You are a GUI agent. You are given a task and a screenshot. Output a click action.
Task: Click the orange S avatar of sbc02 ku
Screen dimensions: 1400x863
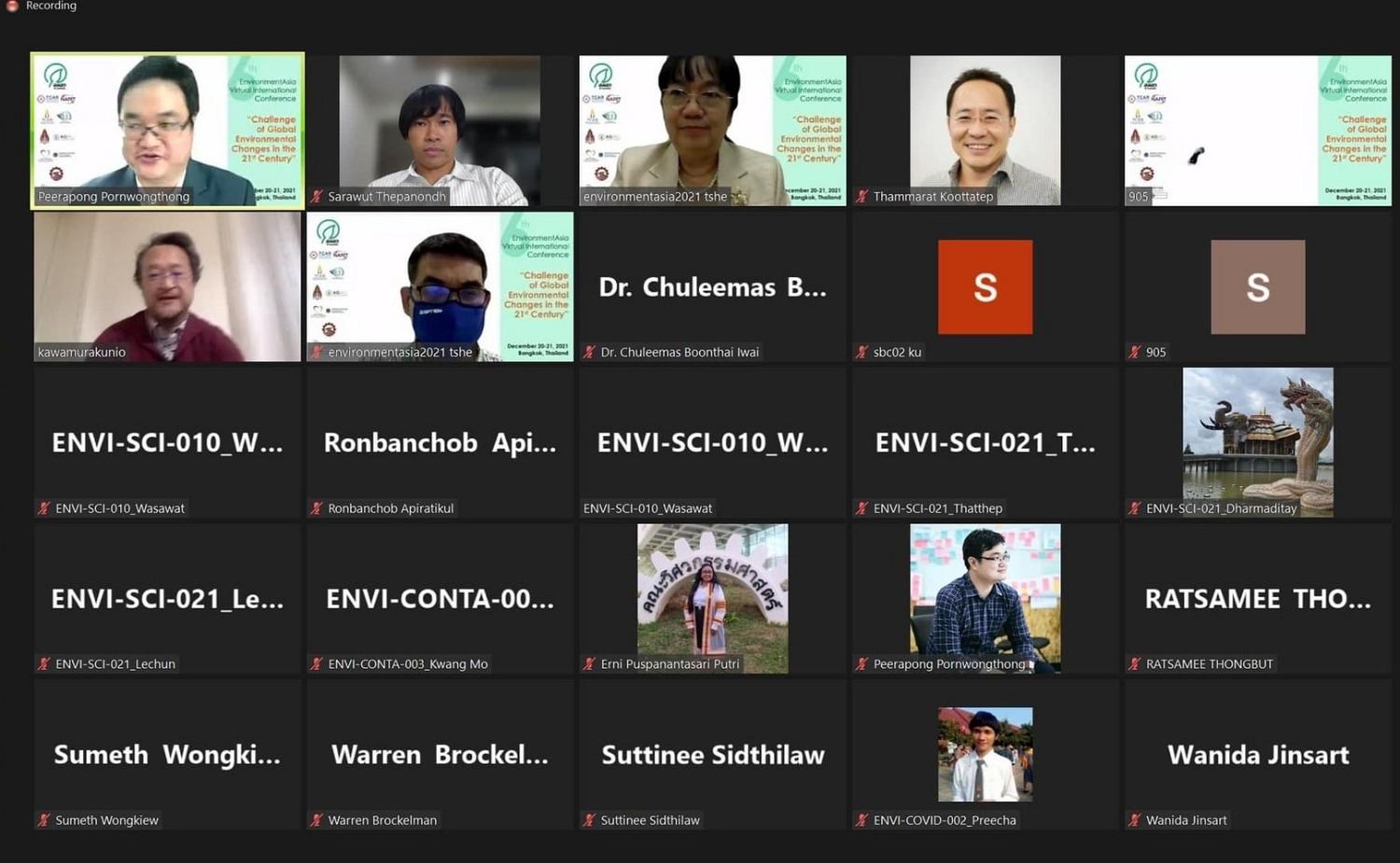986,287
